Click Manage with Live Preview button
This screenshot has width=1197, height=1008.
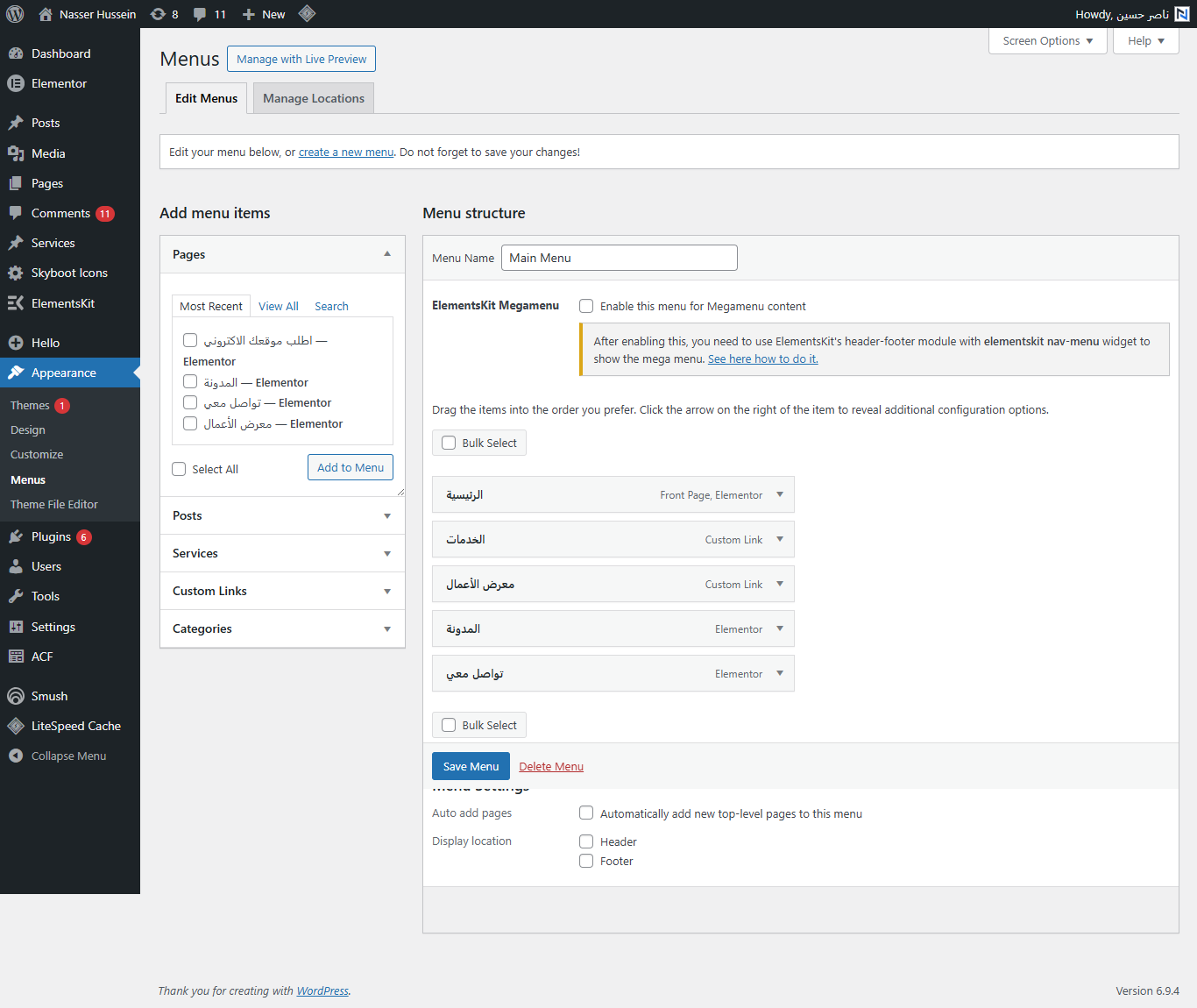click(301, 59)
